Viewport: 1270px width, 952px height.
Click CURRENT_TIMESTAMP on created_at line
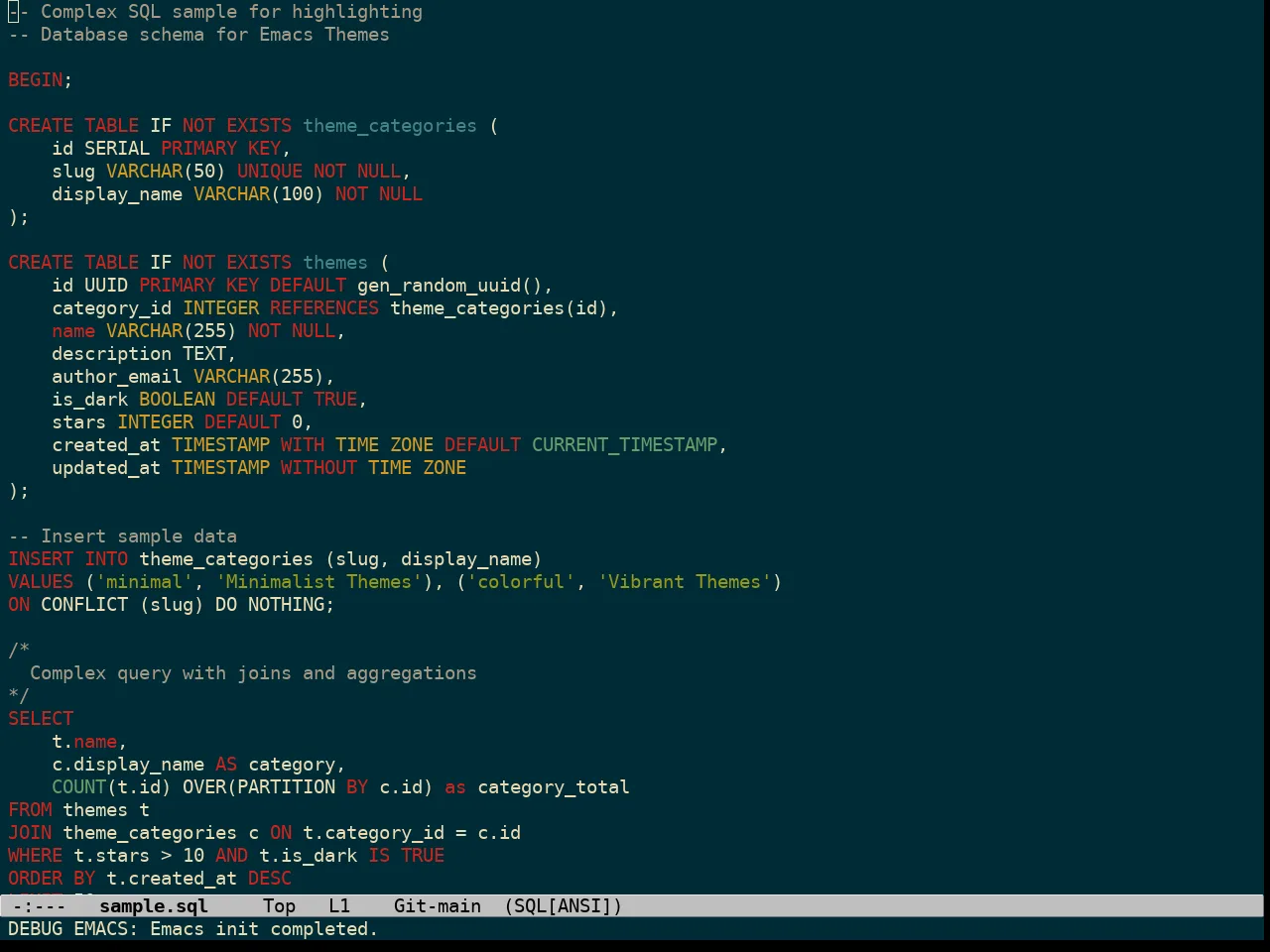pyautogui.click(x=624, y=444)
